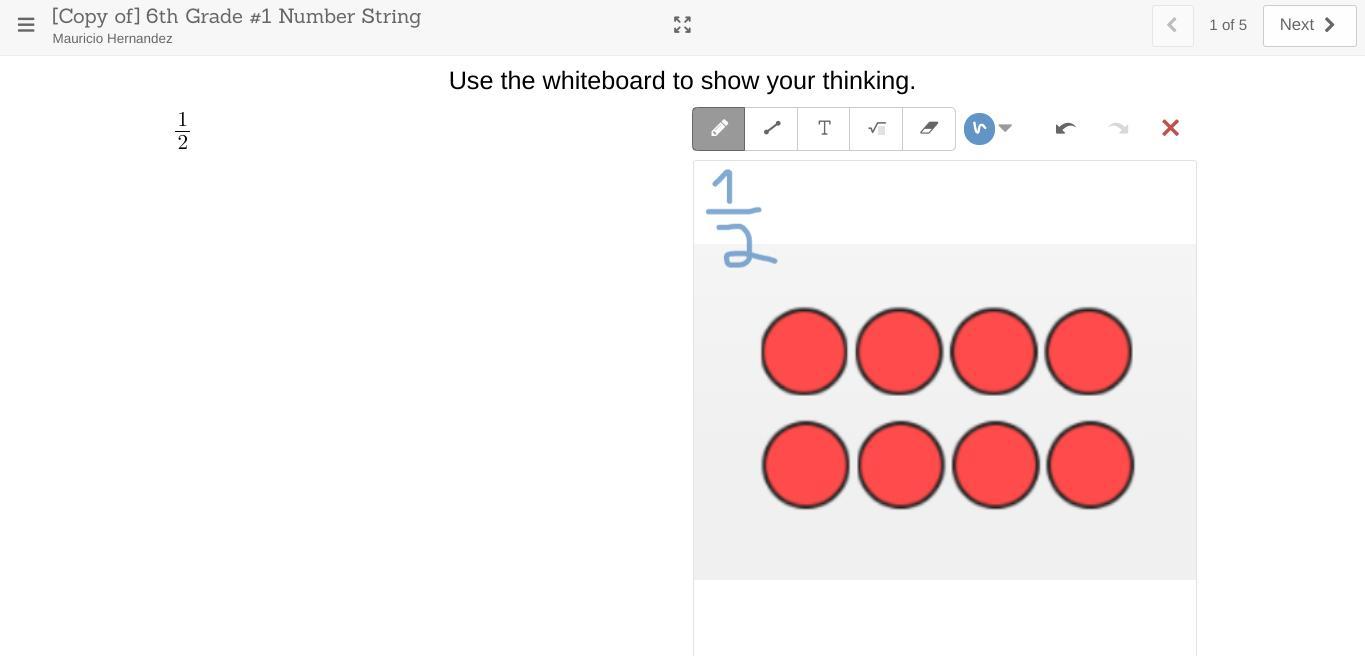Choose the text tool
The height and width of the screenshot is (656, 1365).
click(824, 129)
